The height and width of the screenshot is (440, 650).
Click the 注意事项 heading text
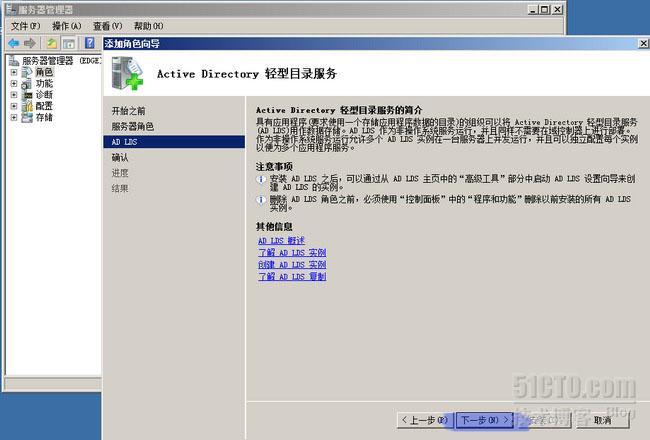click(274, 167)
